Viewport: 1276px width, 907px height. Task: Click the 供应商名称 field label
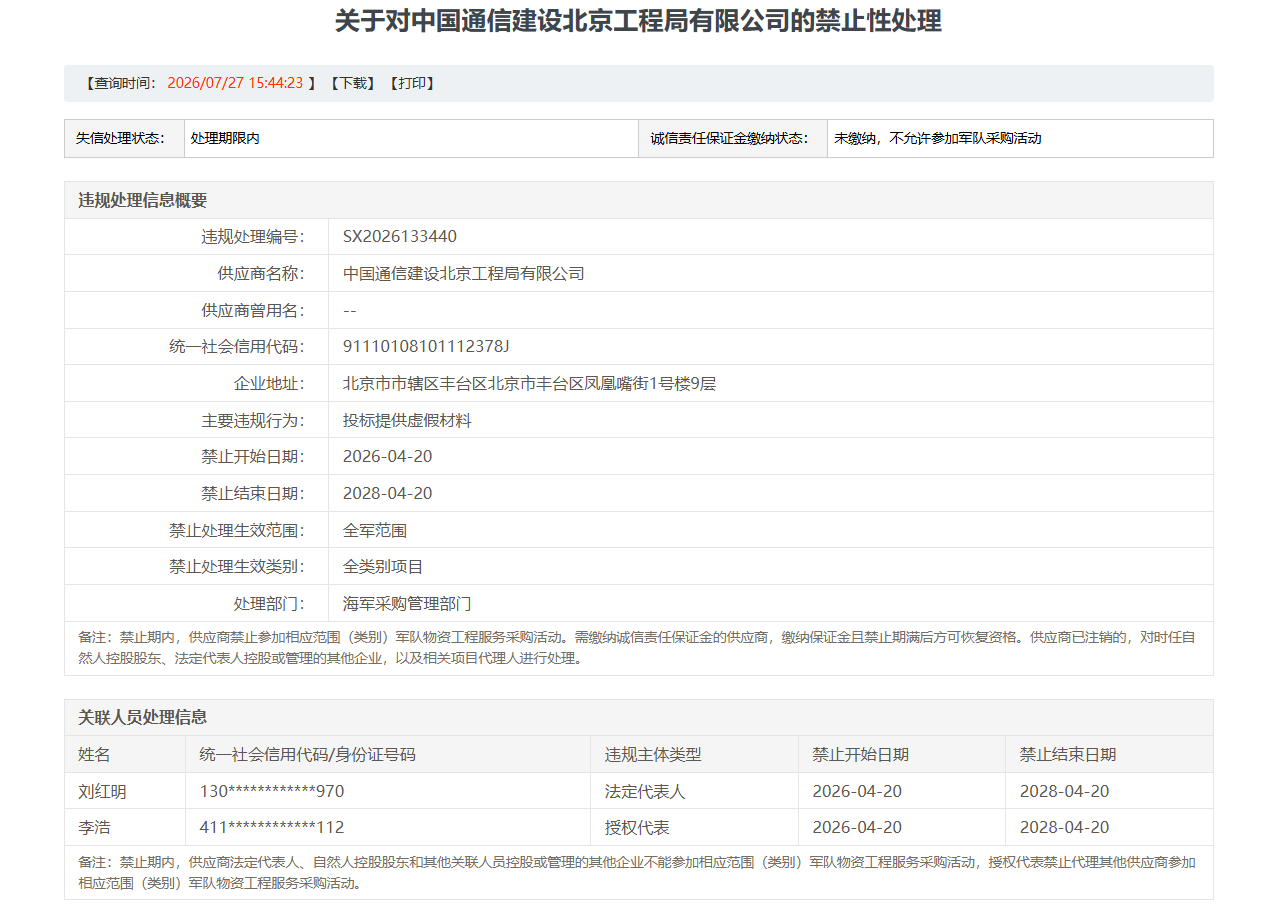click(x=261, y=273)
